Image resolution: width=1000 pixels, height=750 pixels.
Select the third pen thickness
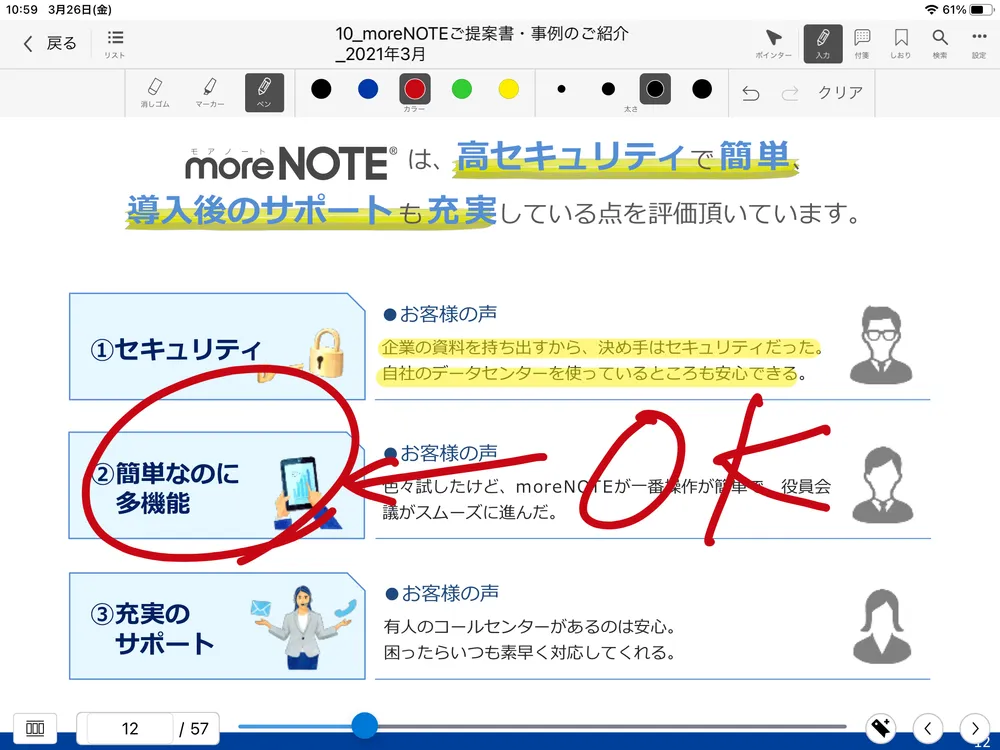coord(655,89)
